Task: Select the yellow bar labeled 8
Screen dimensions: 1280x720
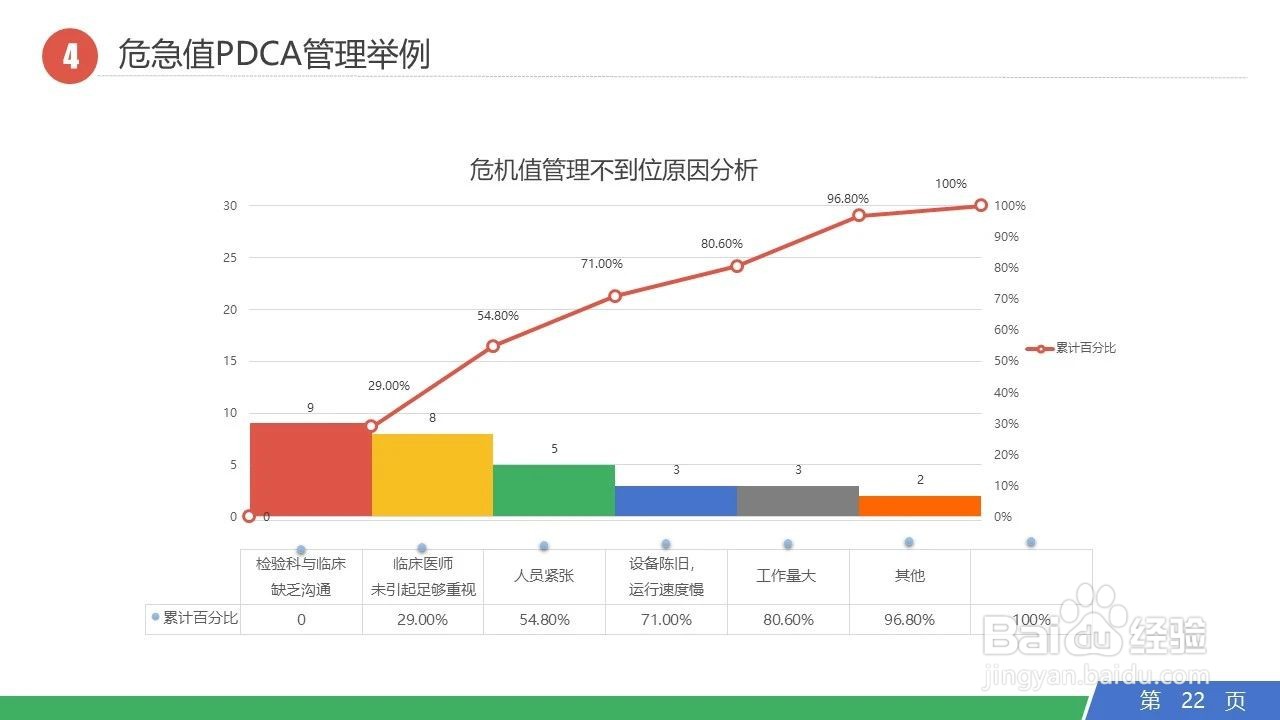Action: 430,475
